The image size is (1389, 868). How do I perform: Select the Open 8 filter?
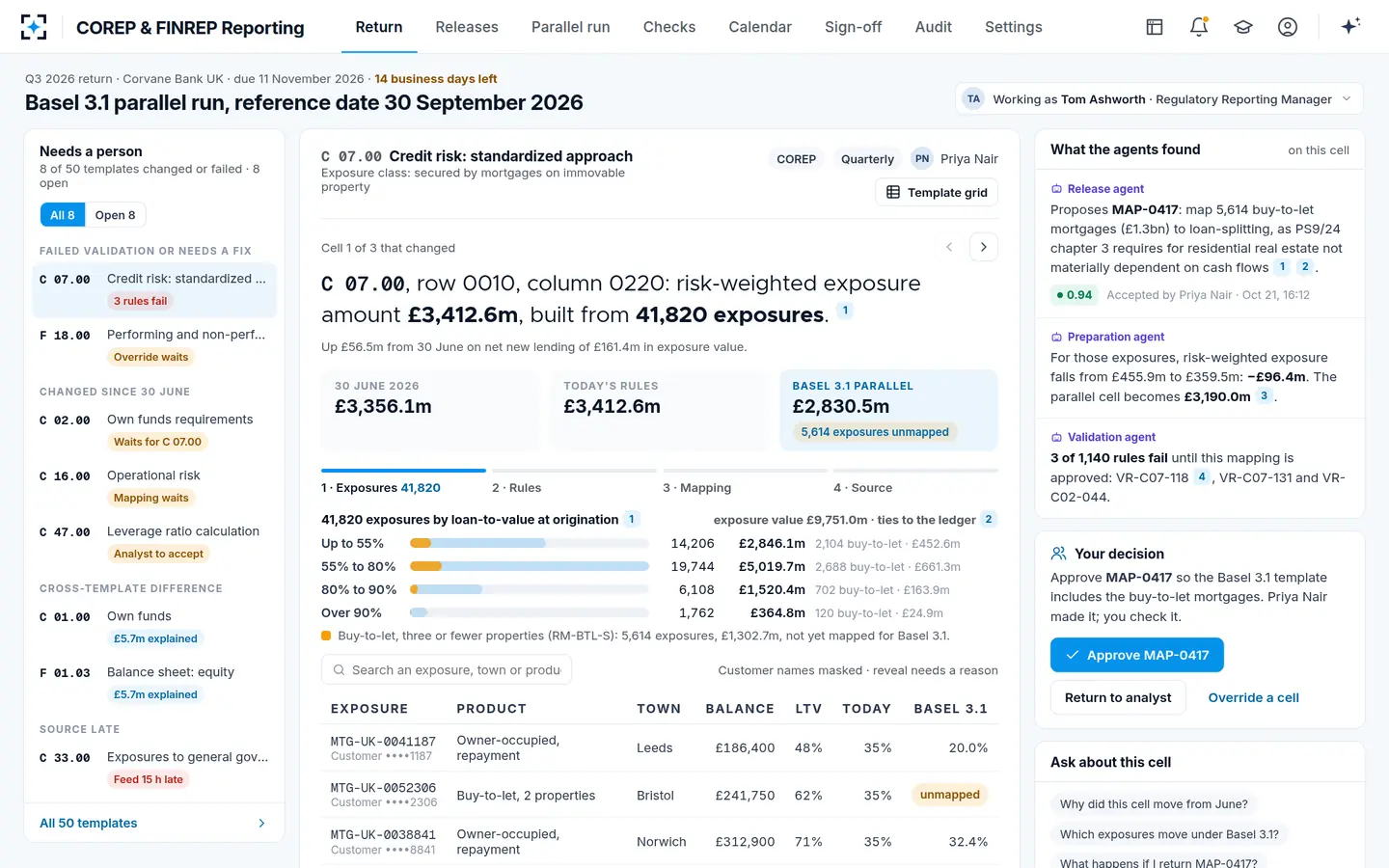pos(115,215)
